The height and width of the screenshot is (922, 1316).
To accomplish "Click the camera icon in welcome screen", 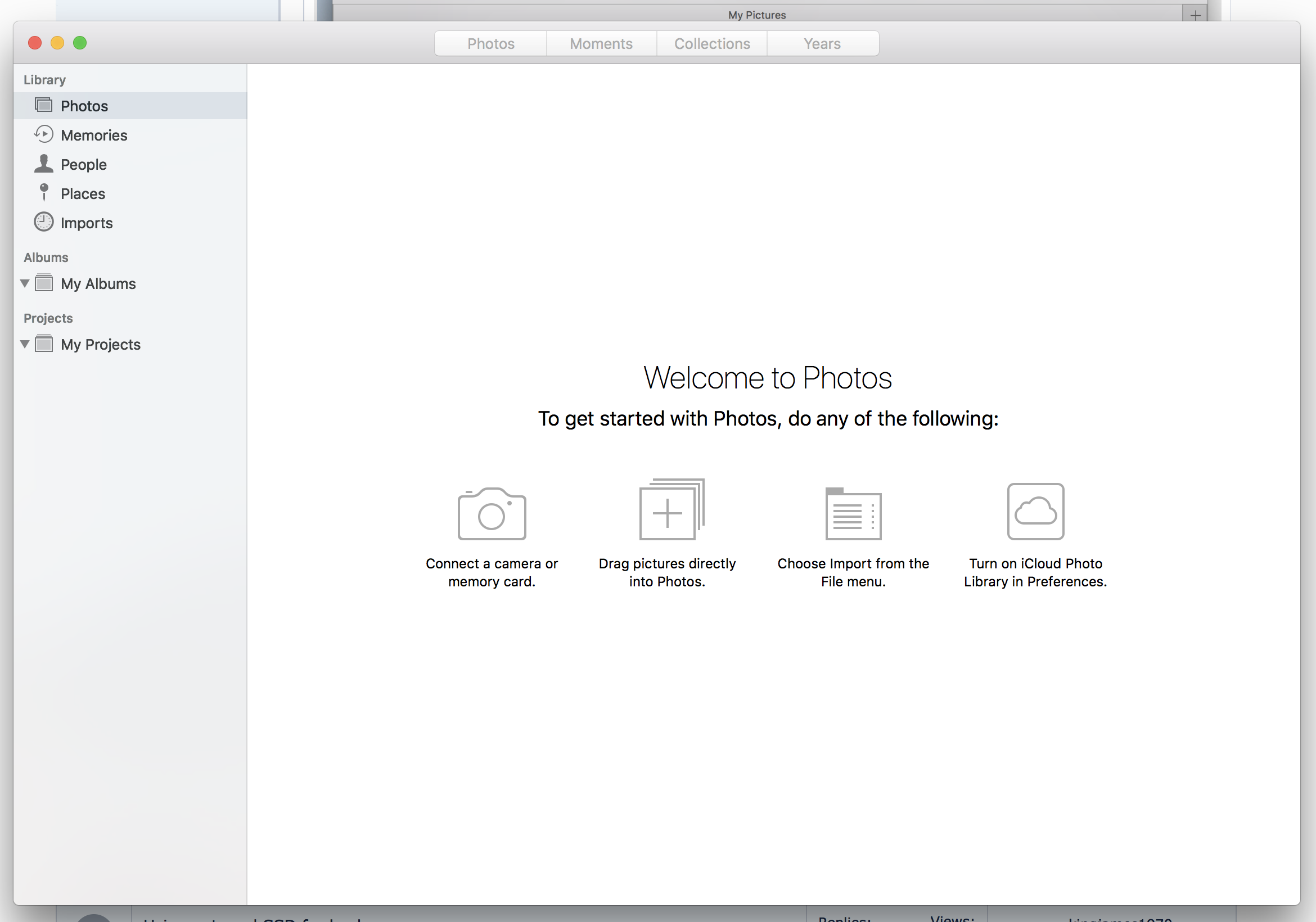I will pyautogui.click(x=492, y=513).
